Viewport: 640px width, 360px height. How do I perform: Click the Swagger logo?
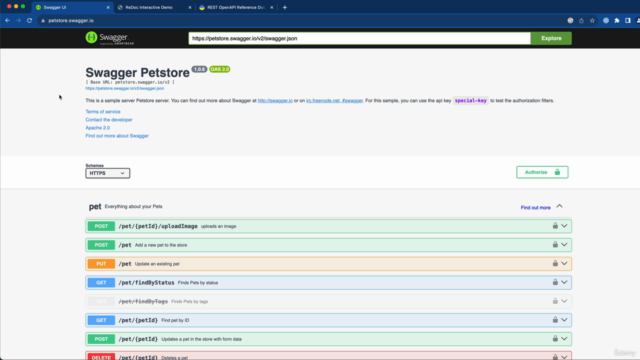[109, 38]
